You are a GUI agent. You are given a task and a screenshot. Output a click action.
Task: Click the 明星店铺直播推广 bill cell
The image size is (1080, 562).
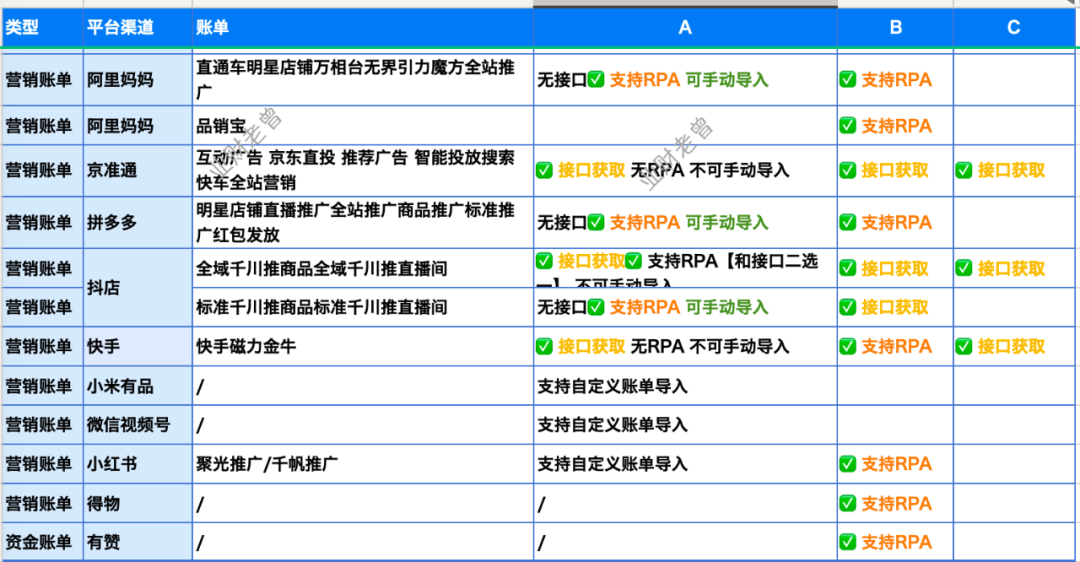click(x=363, y=222)
